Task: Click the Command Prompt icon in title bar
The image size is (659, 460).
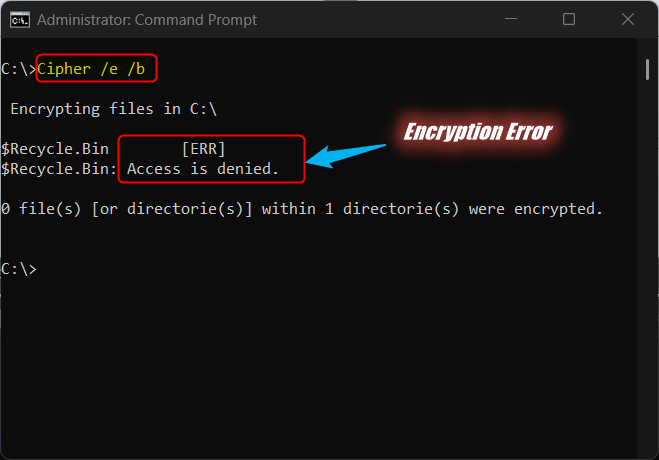Action: click(19, 19)
